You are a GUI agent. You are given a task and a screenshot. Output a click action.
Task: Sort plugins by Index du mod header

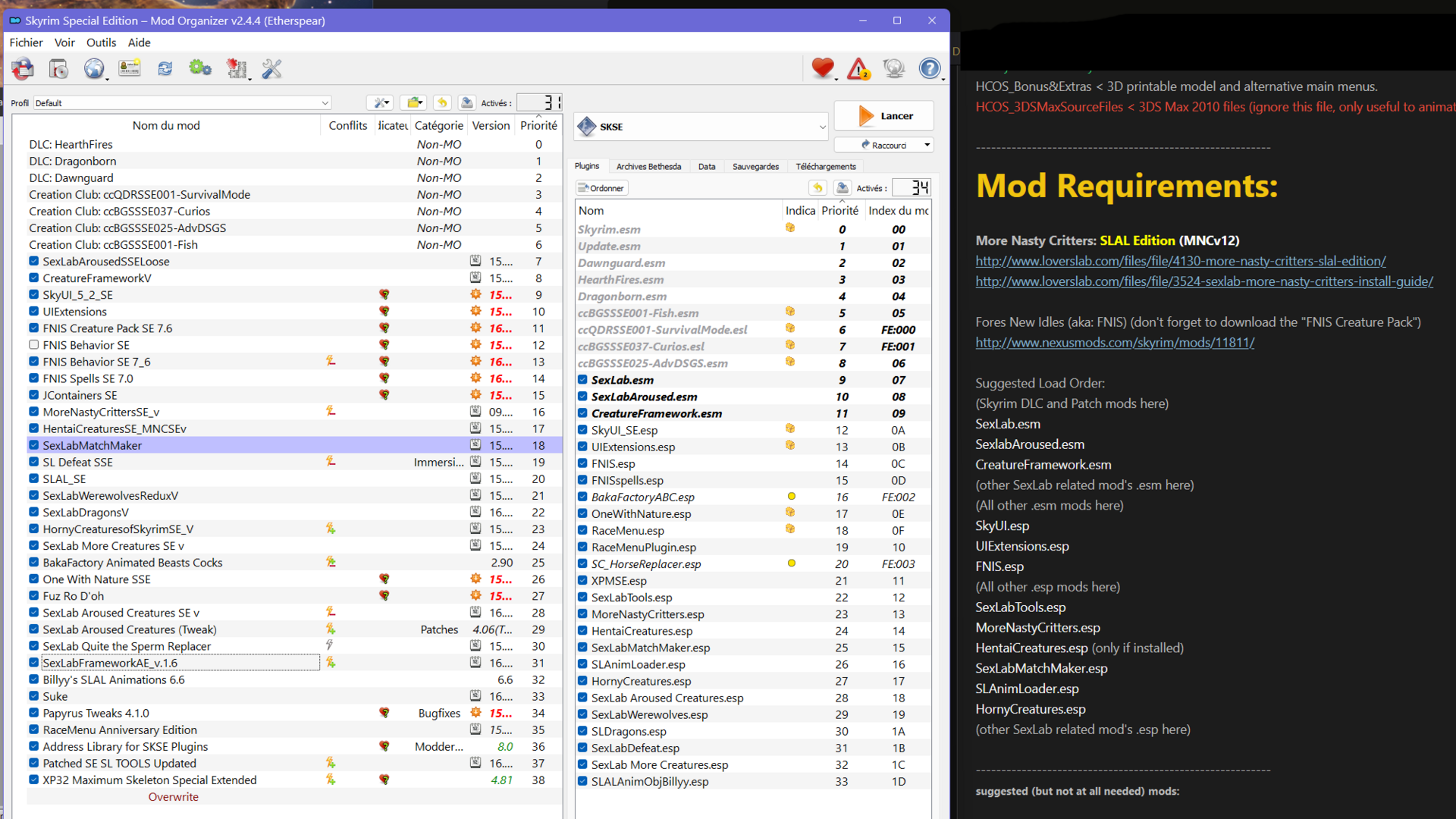[898, 210]
